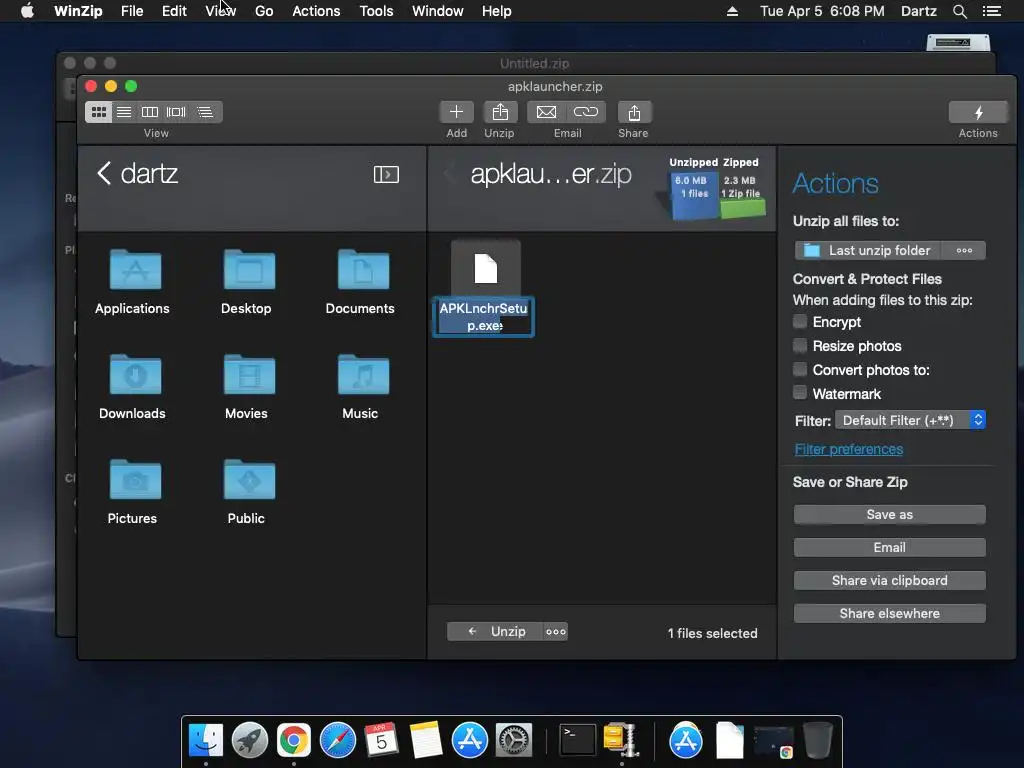Viewport: 1024px width, 768px height.
Task: Toggle the file pane sidebar icon
Action: click(386, 174)
